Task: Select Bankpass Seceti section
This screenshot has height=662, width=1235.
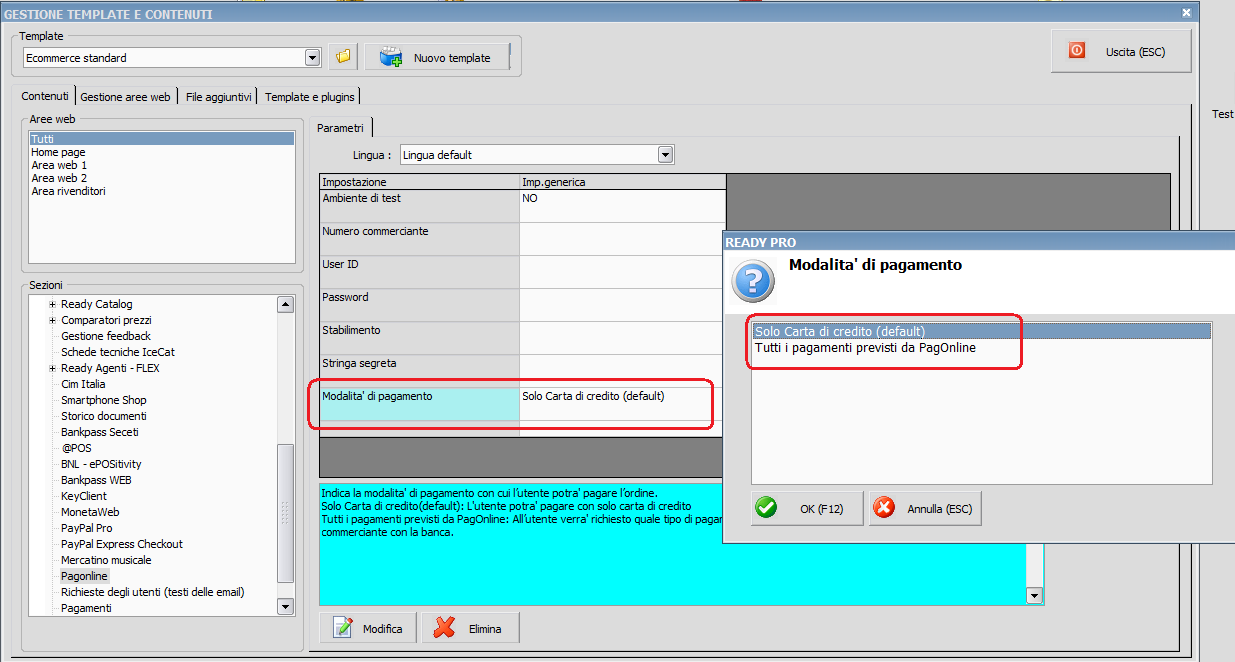Action: pos(100,432)
